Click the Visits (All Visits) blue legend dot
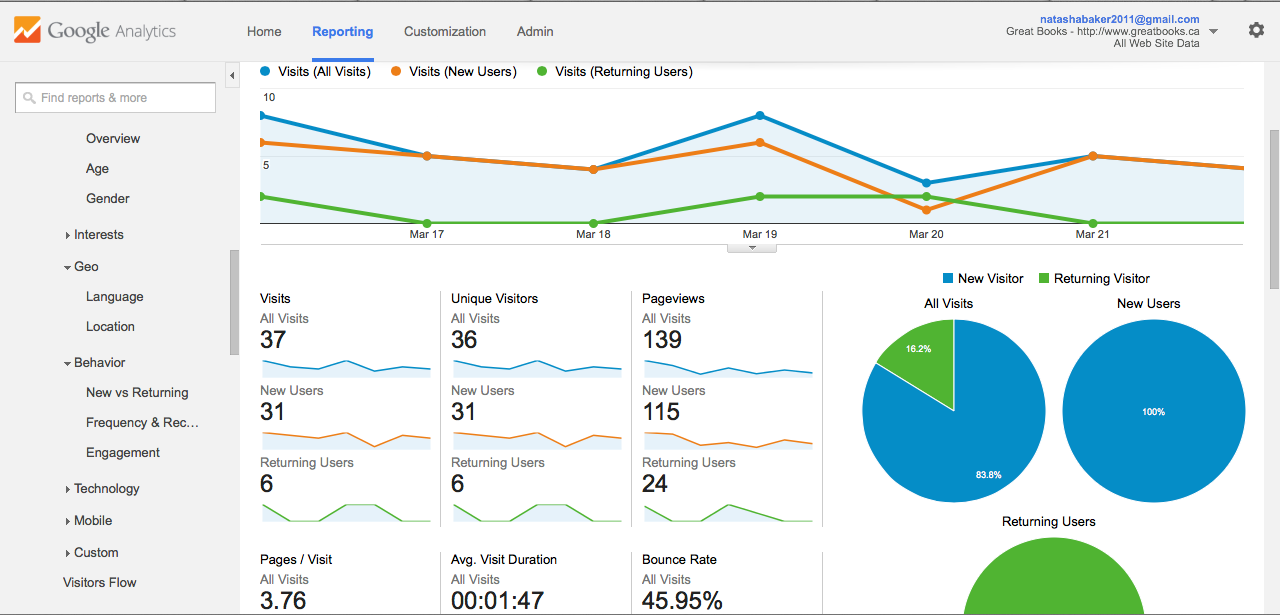 265,71
